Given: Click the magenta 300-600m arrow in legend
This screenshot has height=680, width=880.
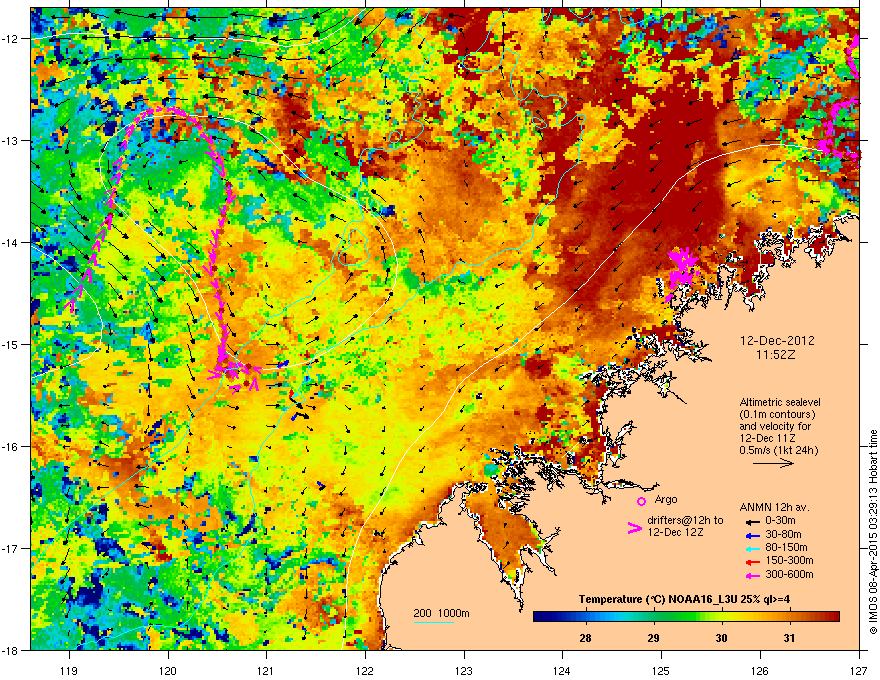Looking at the screenshot, I should [x=751, y=575].
